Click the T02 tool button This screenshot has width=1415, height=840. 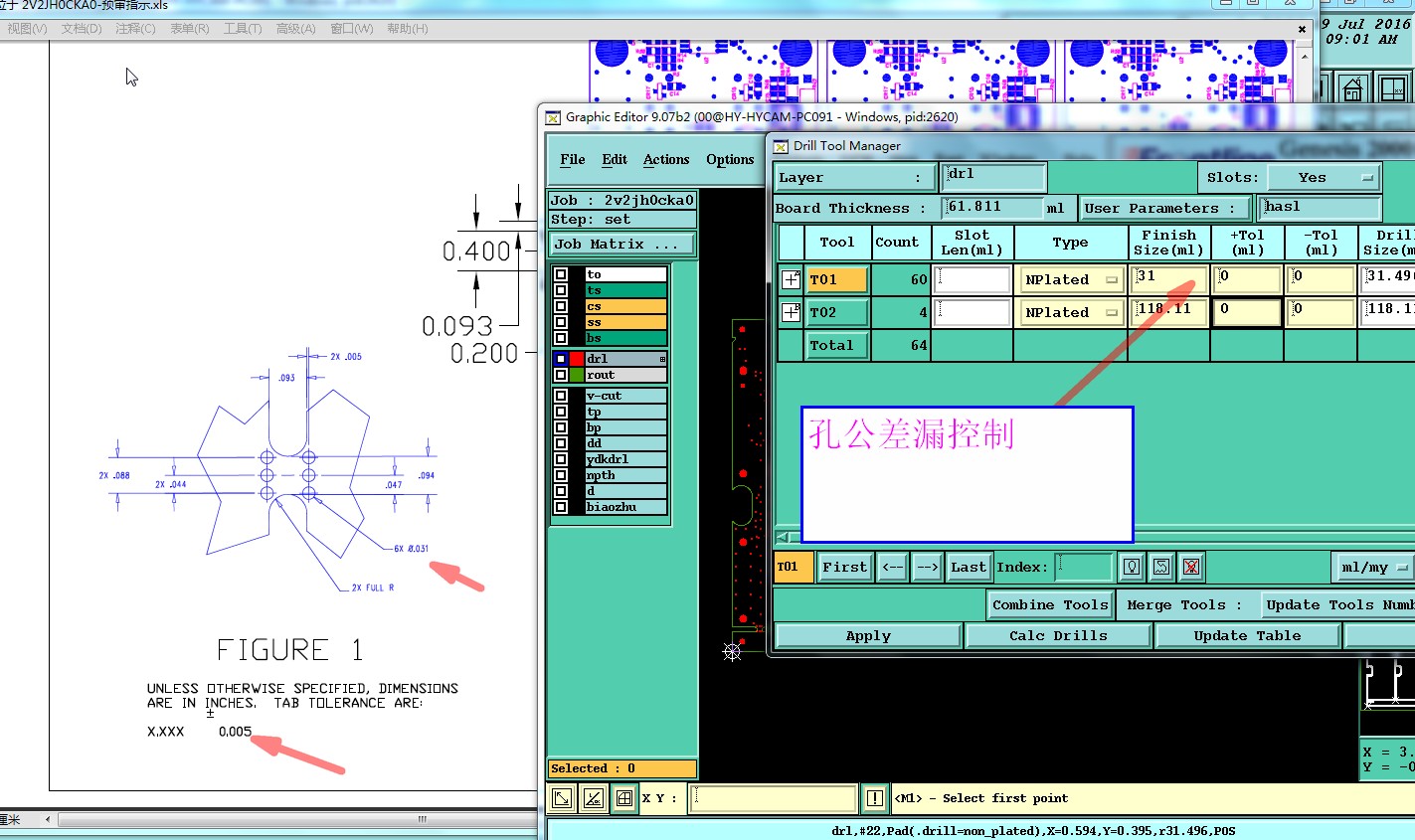point(837,312)
